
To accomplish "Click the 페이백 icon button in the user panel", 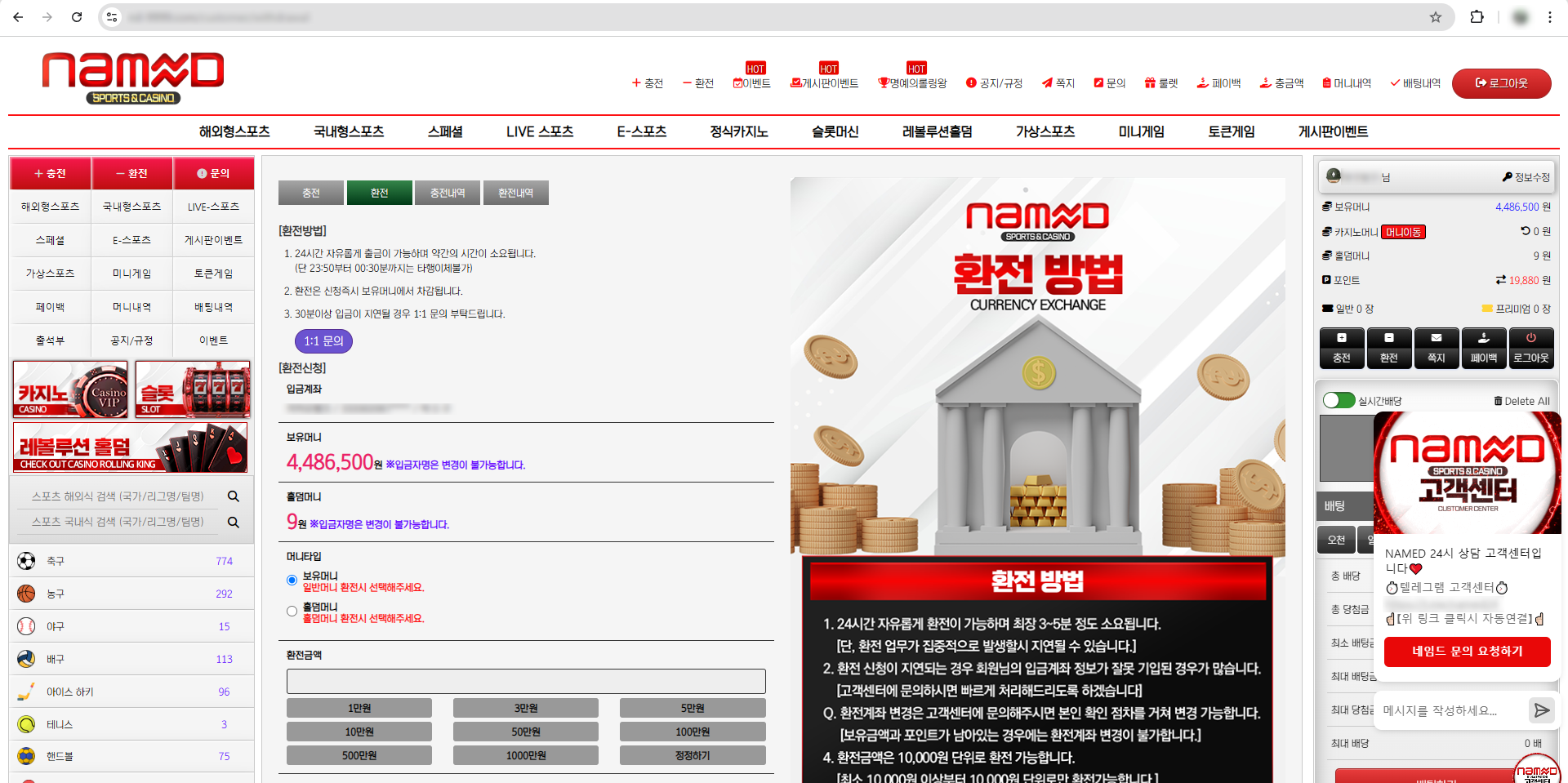I will pos(1484,348).
